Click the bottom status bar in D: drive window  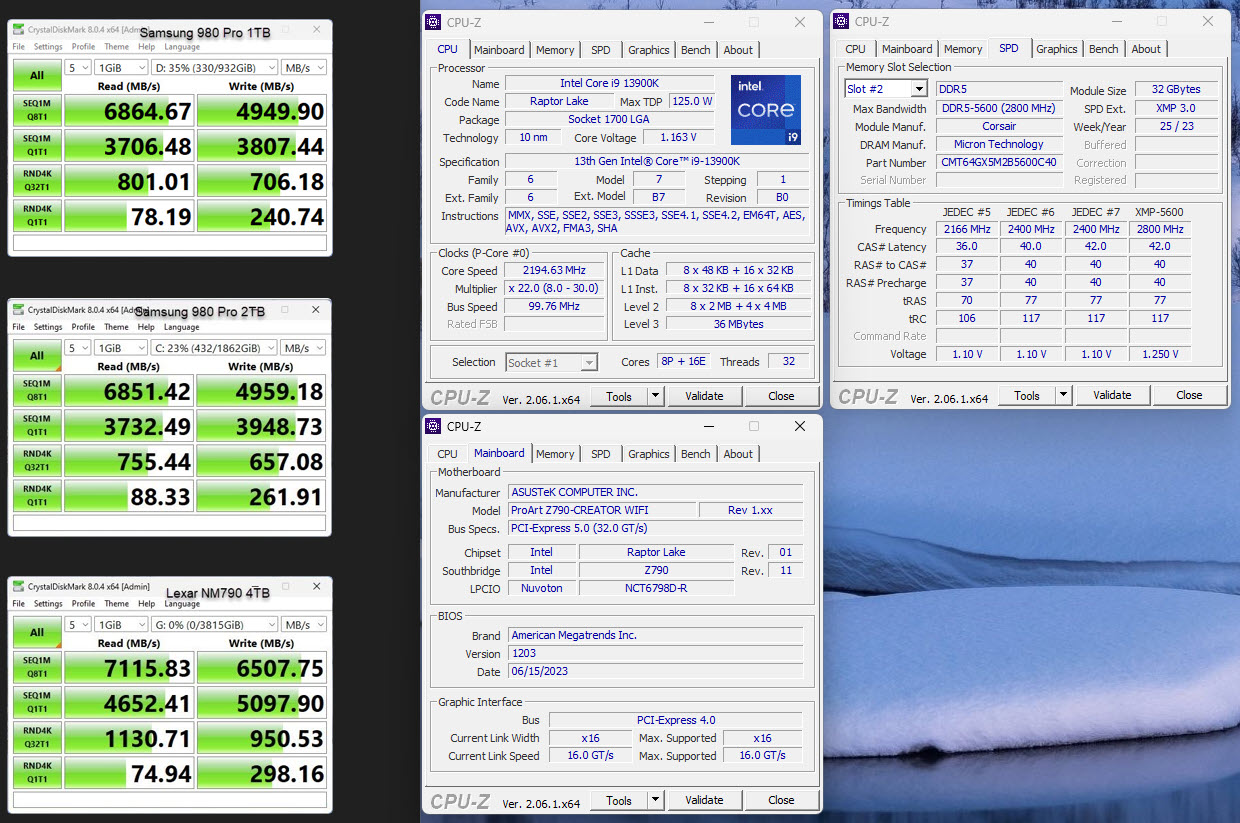point(170,243)
